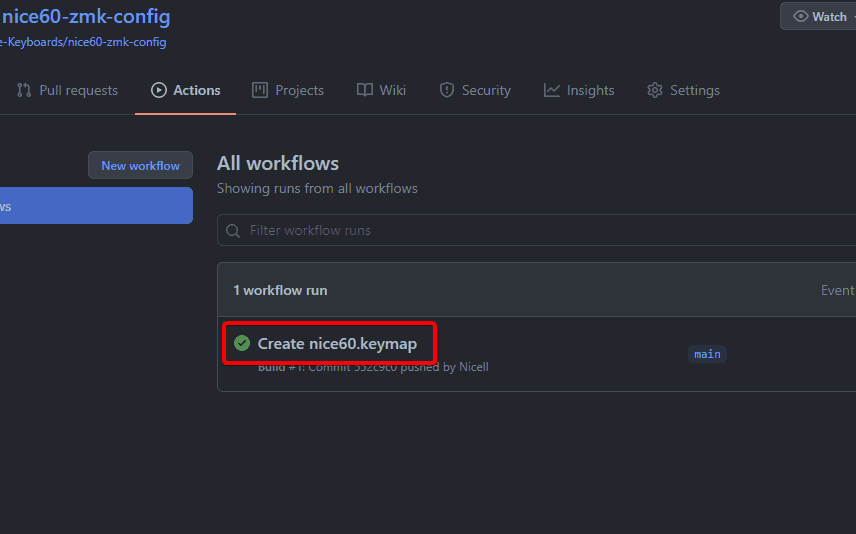Follow the Keyboards/nice60-zmk-config breadcrumb link

pos(84,42)
